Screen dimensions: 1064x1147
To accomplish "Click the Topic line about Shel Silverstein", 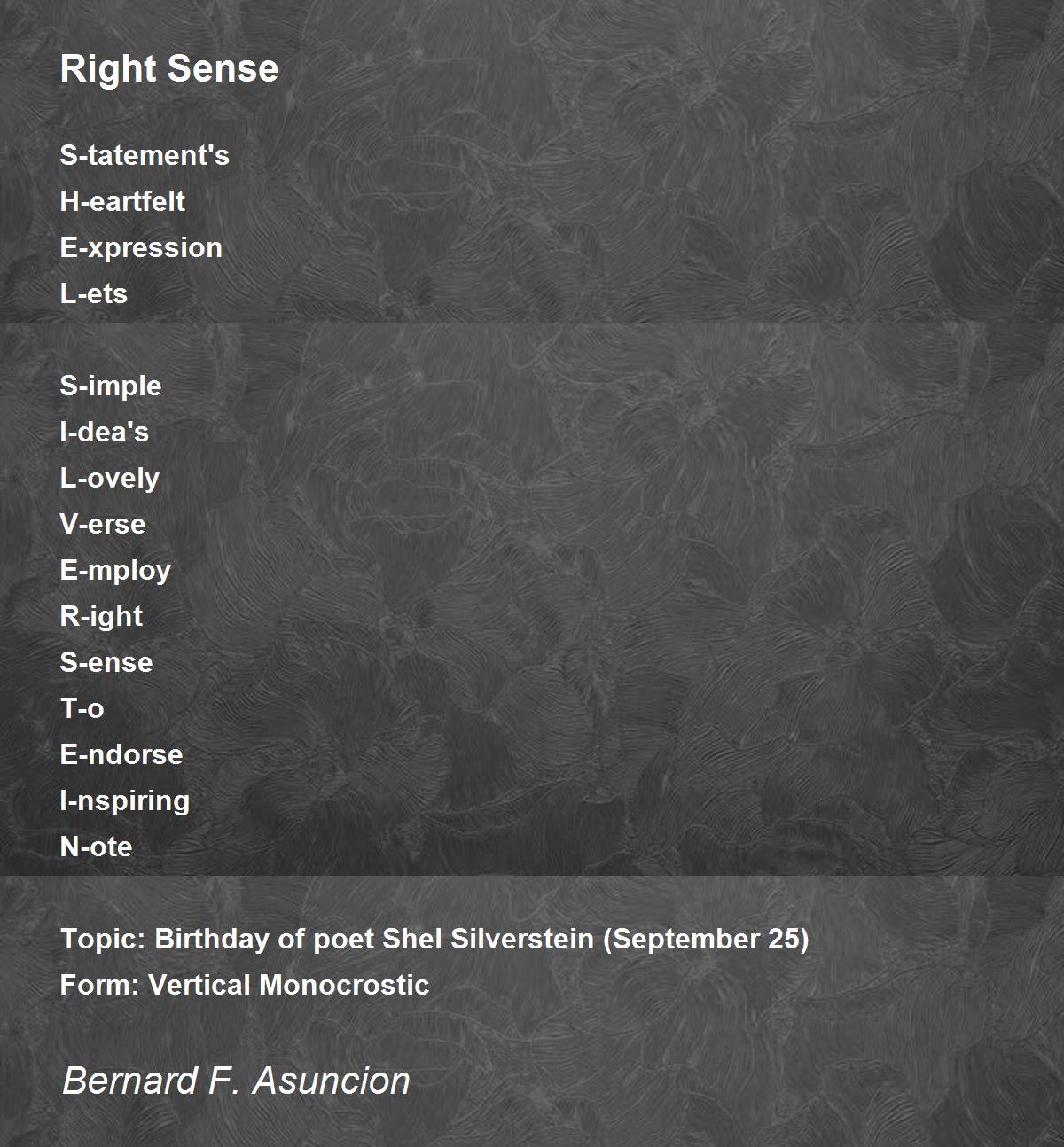I will coord(434,940).
